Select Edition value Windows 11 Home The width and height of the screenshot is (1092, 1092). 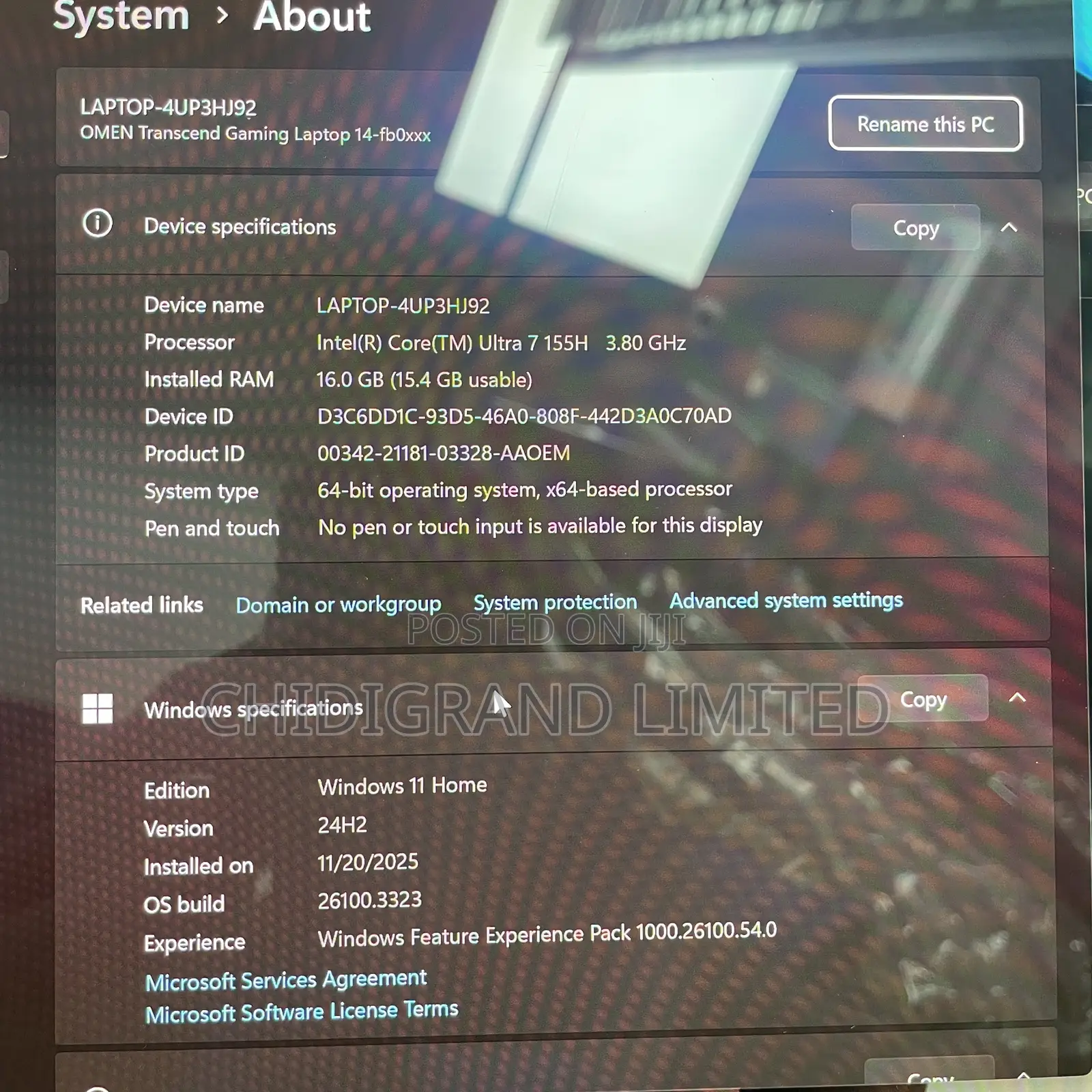(403, 786)
